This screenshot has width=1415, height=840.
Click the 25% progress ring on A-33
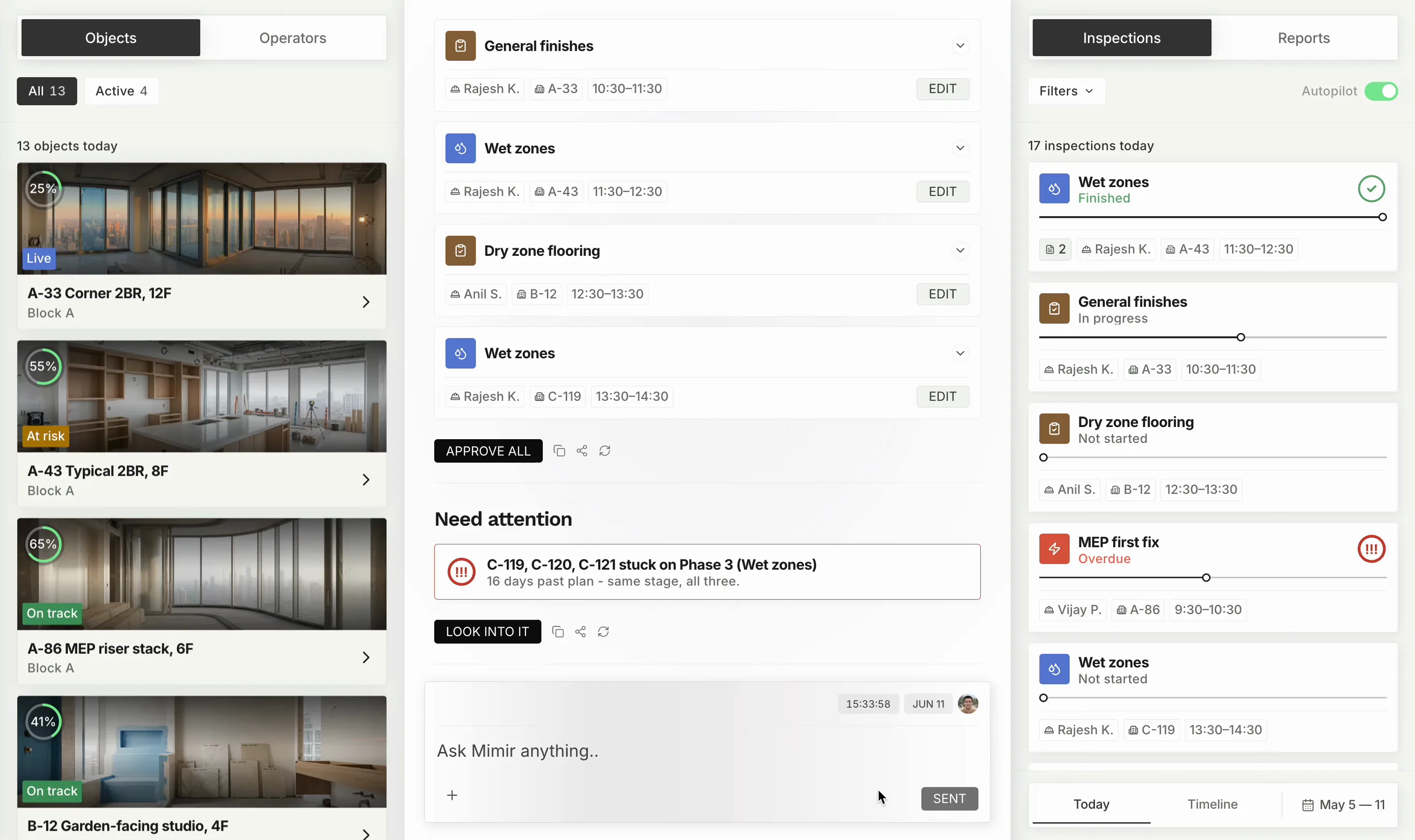point(43,188)
